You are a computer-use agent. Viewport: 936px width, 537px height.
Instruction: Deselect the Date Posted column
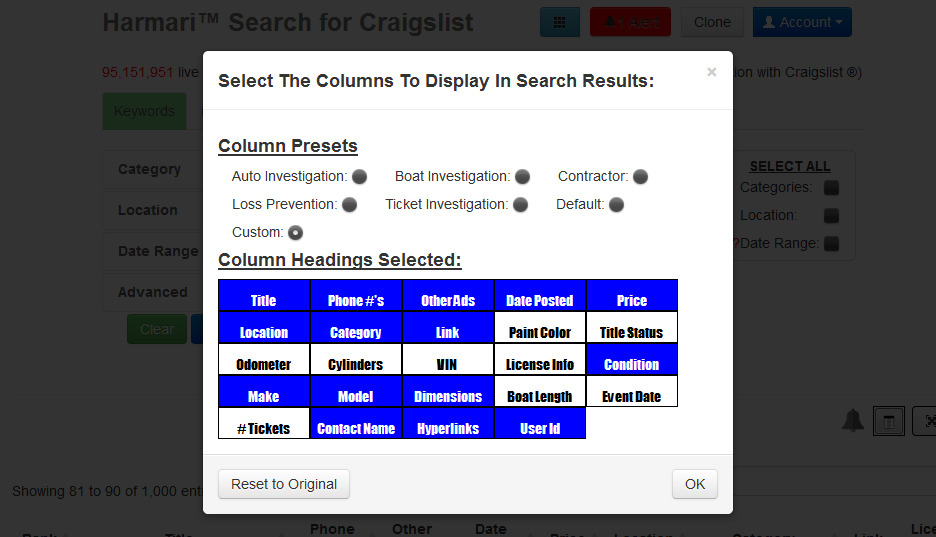[540, 296]
